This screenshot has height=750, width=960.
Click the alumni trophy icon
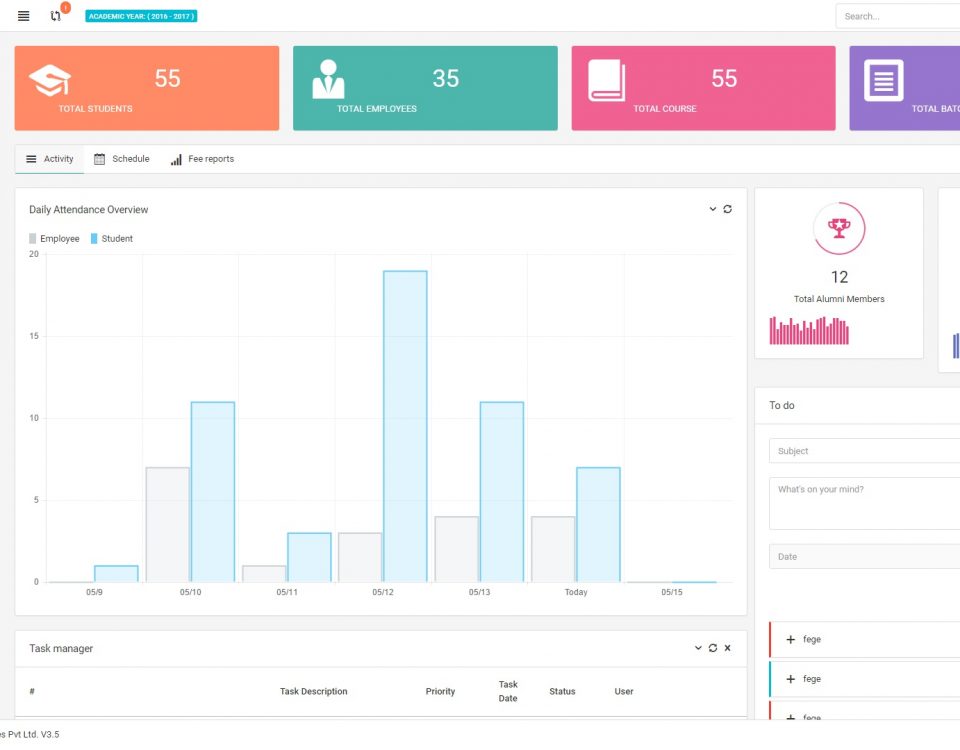click(839, 228)
